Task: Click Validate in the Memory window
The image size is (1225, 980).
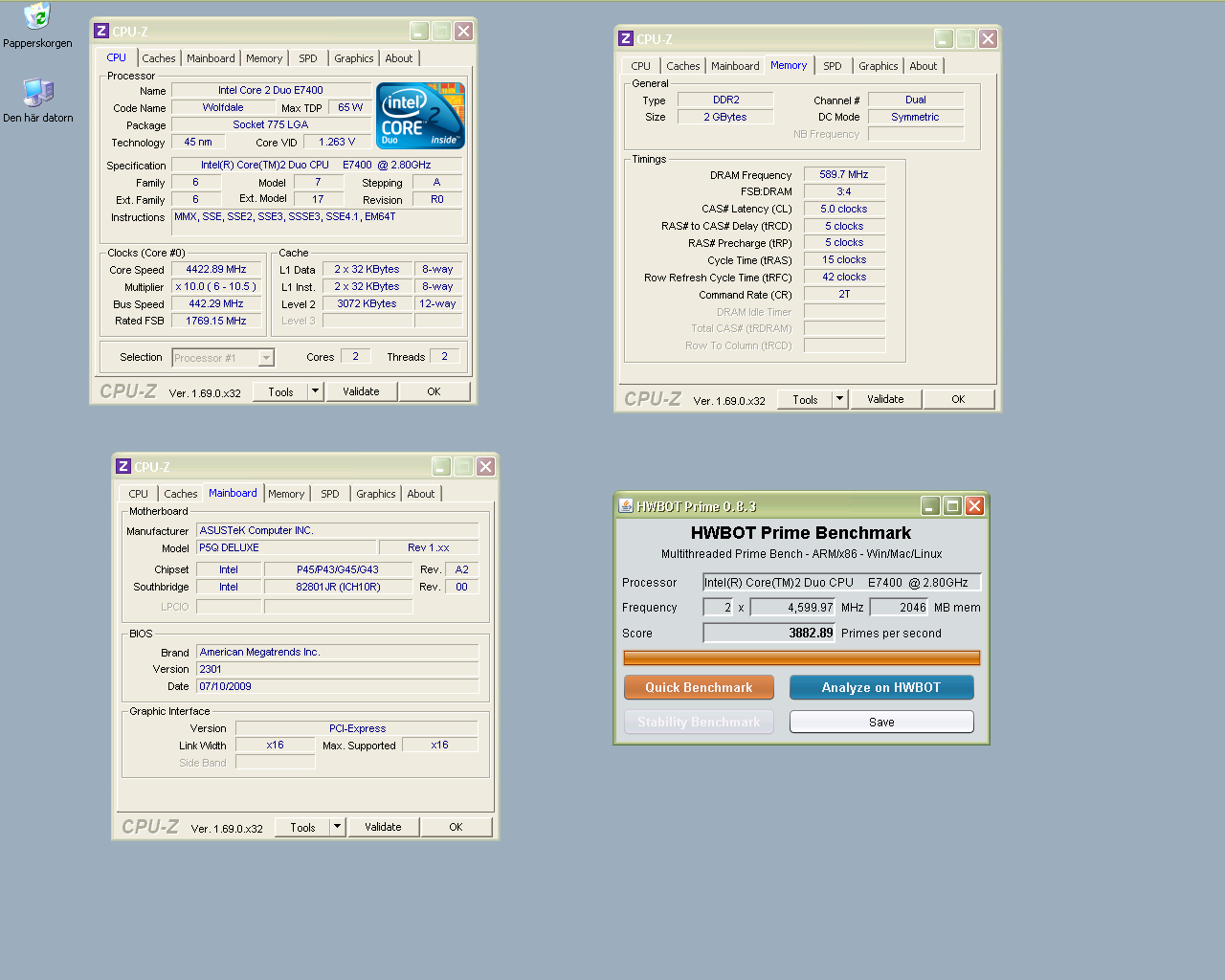Action: point(885,399)
